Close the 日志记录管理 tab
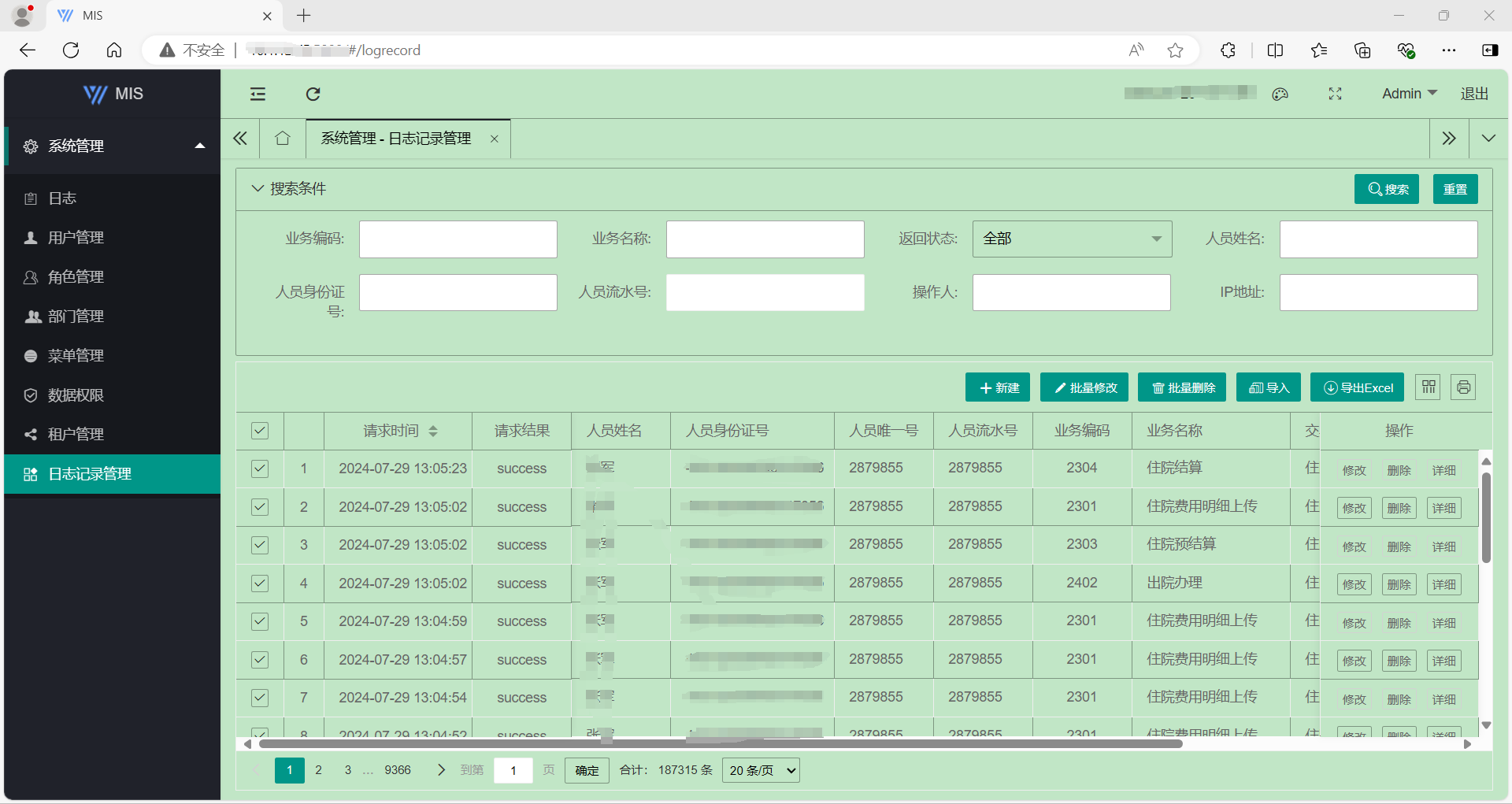The height and width of the screenshot is (804, 1512). 495,139
